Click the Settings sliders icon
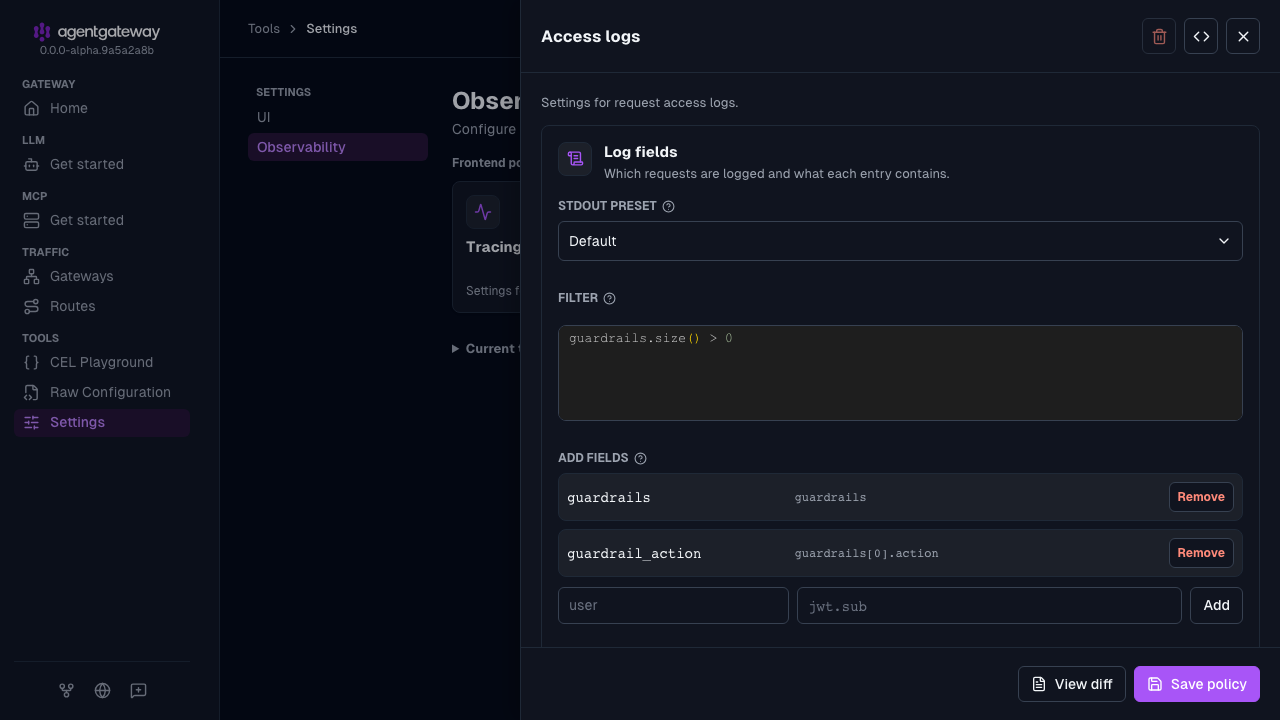The height and width of the screenshot is (720, 1280). pyautogui.click(x=32, y=422)
